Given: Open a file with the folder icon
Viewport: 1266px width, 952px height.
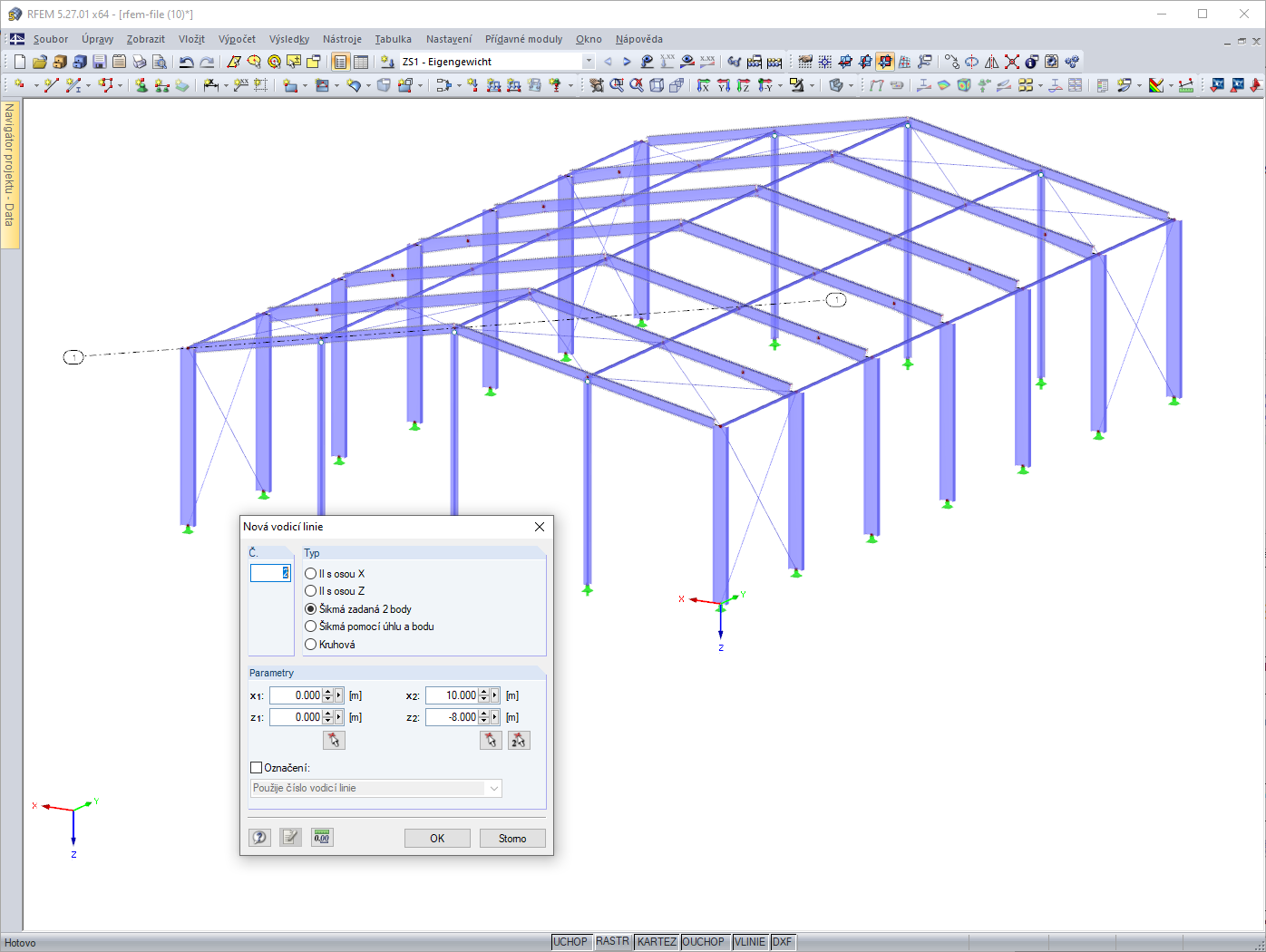Looking at the screenshot, I should point(40,62).
